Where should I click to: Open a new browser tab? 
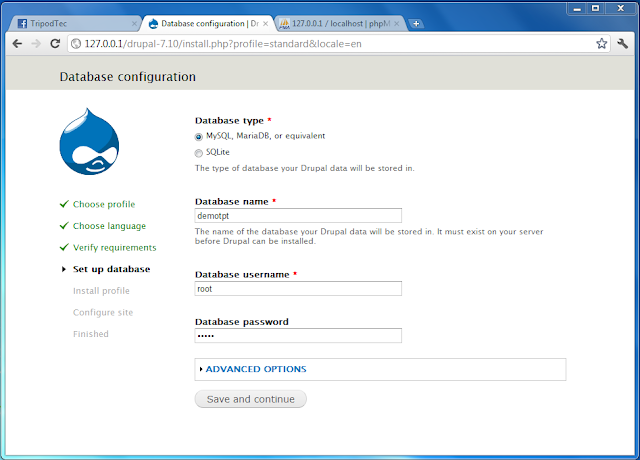pos(416,24)
